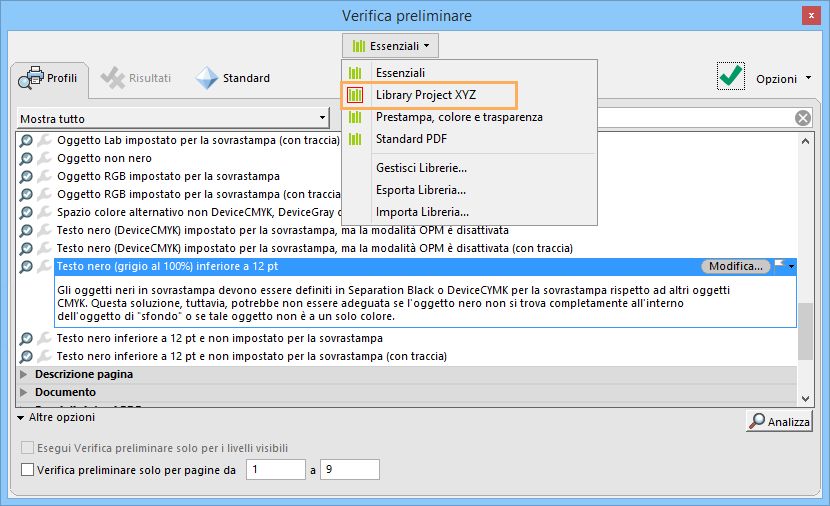The width and height of the screenshot is (830, 506).
Task: Enable Verifica preliminare solo per pagine da
Action: [28, 469]
